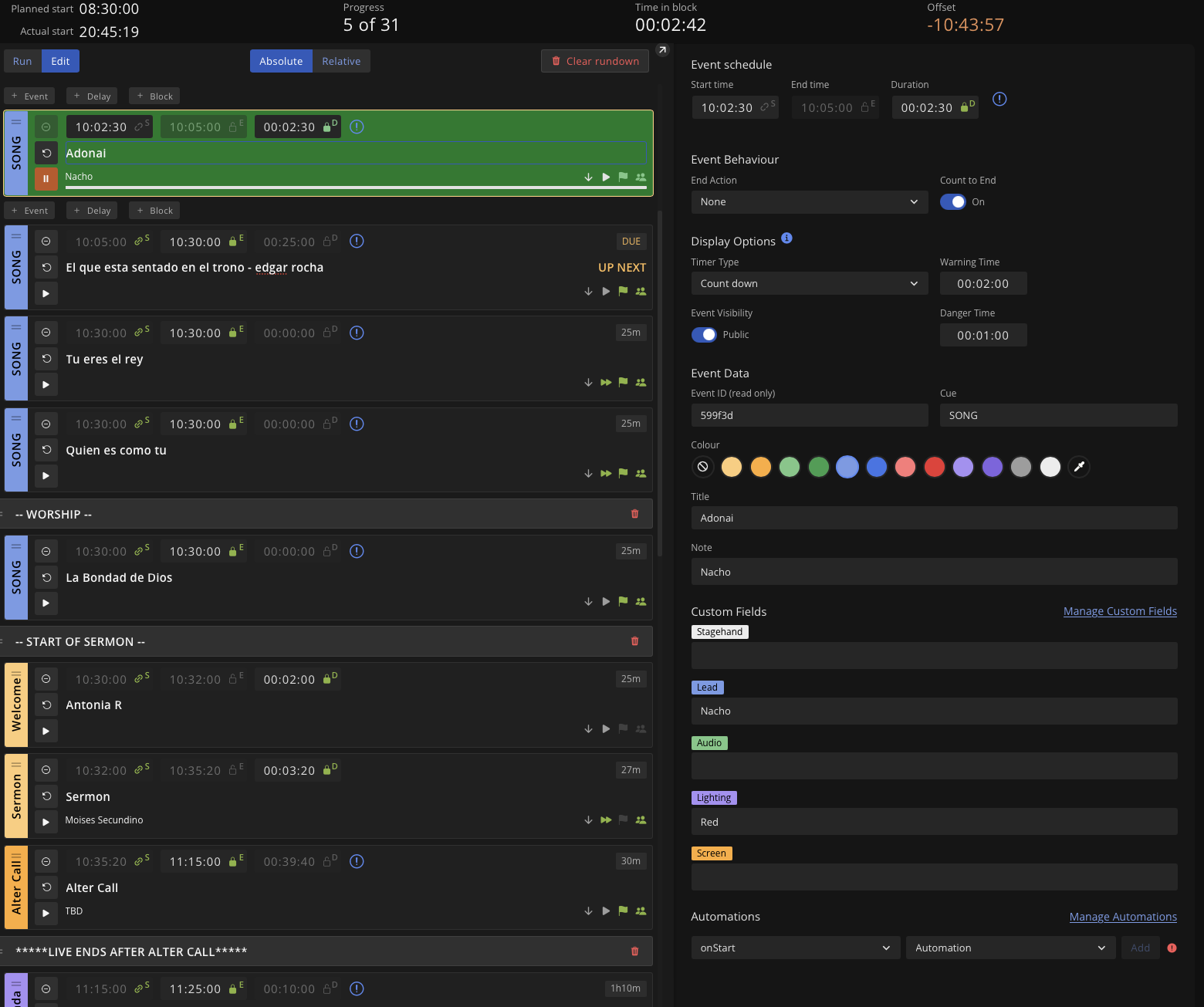The image size is (1204, 1007).
Task: Pause the running Adonai event
Action: click(x=46, y=178)
